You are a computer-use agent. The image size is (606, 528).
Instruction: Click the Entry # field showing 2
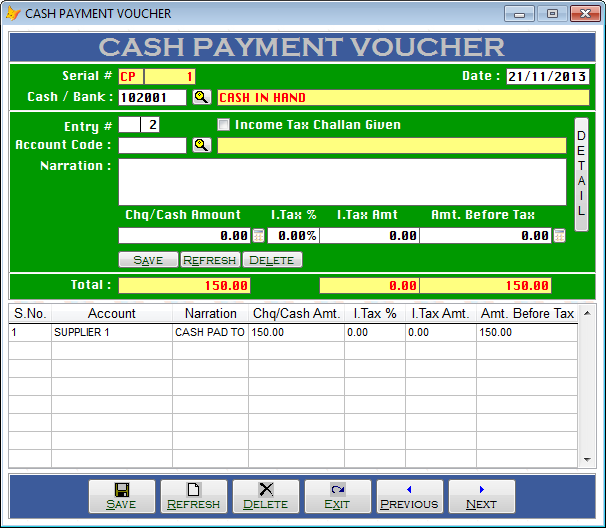pyautogui.click(x=150, y=125)
